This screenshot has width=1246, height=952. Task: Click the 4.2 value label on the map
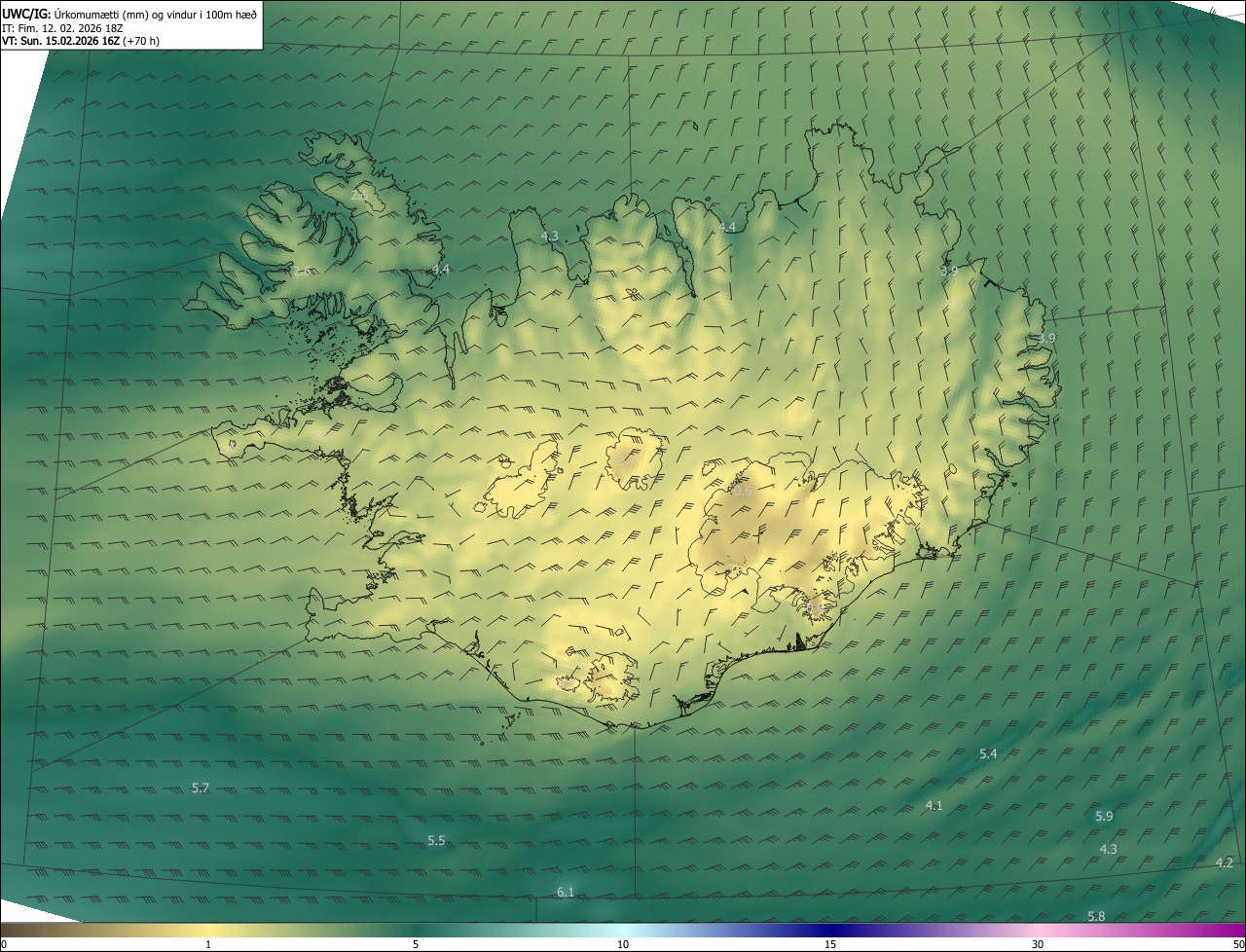point(1225,862)
